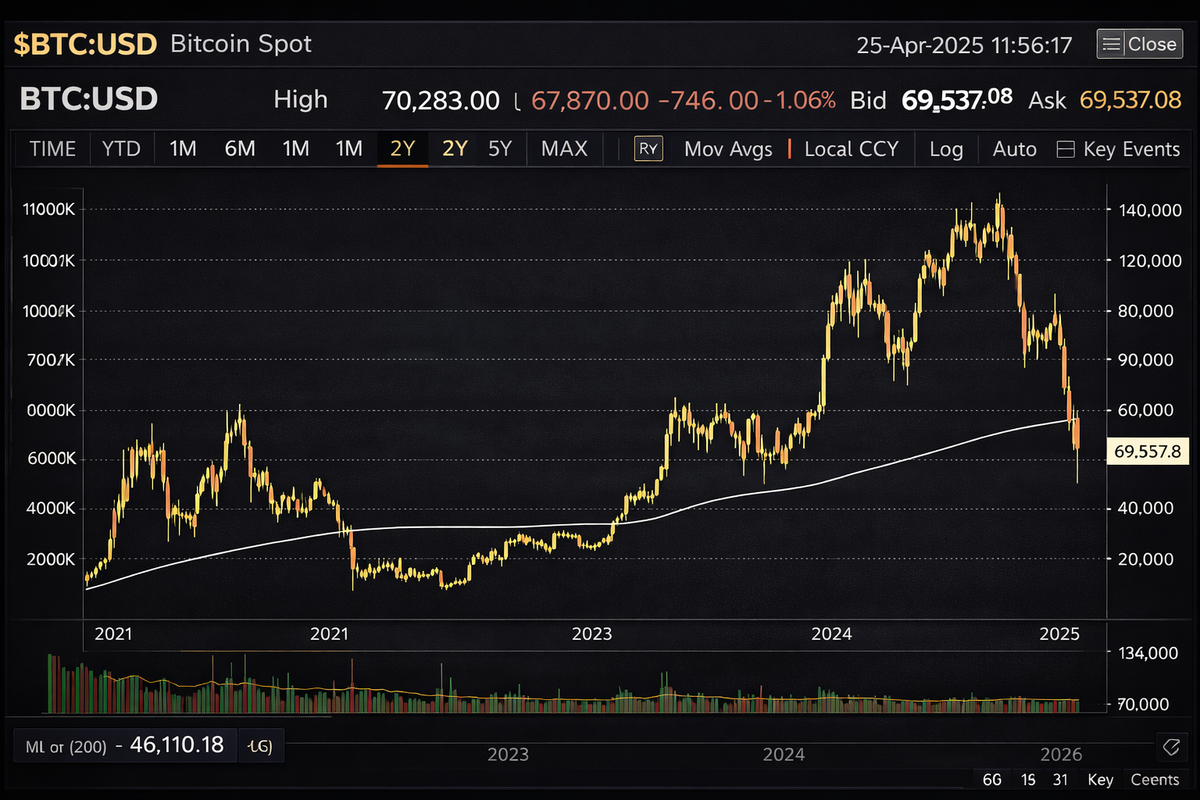Toggle the Auto scaling option
The height and width of the screenshot is (800, 1200).
tap(1014, 148)
